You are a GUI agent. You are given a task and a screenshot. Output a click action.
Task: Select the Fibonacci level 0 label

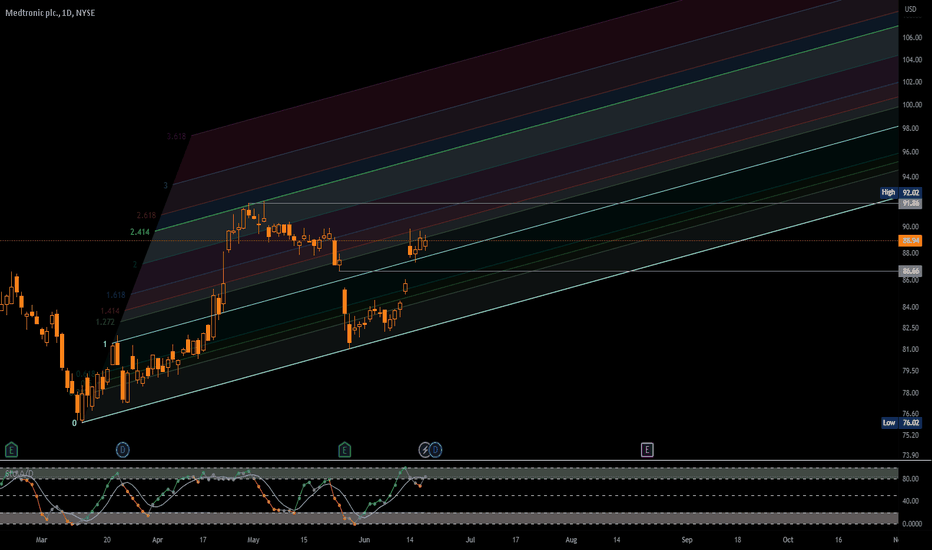(x=74, y=423)
